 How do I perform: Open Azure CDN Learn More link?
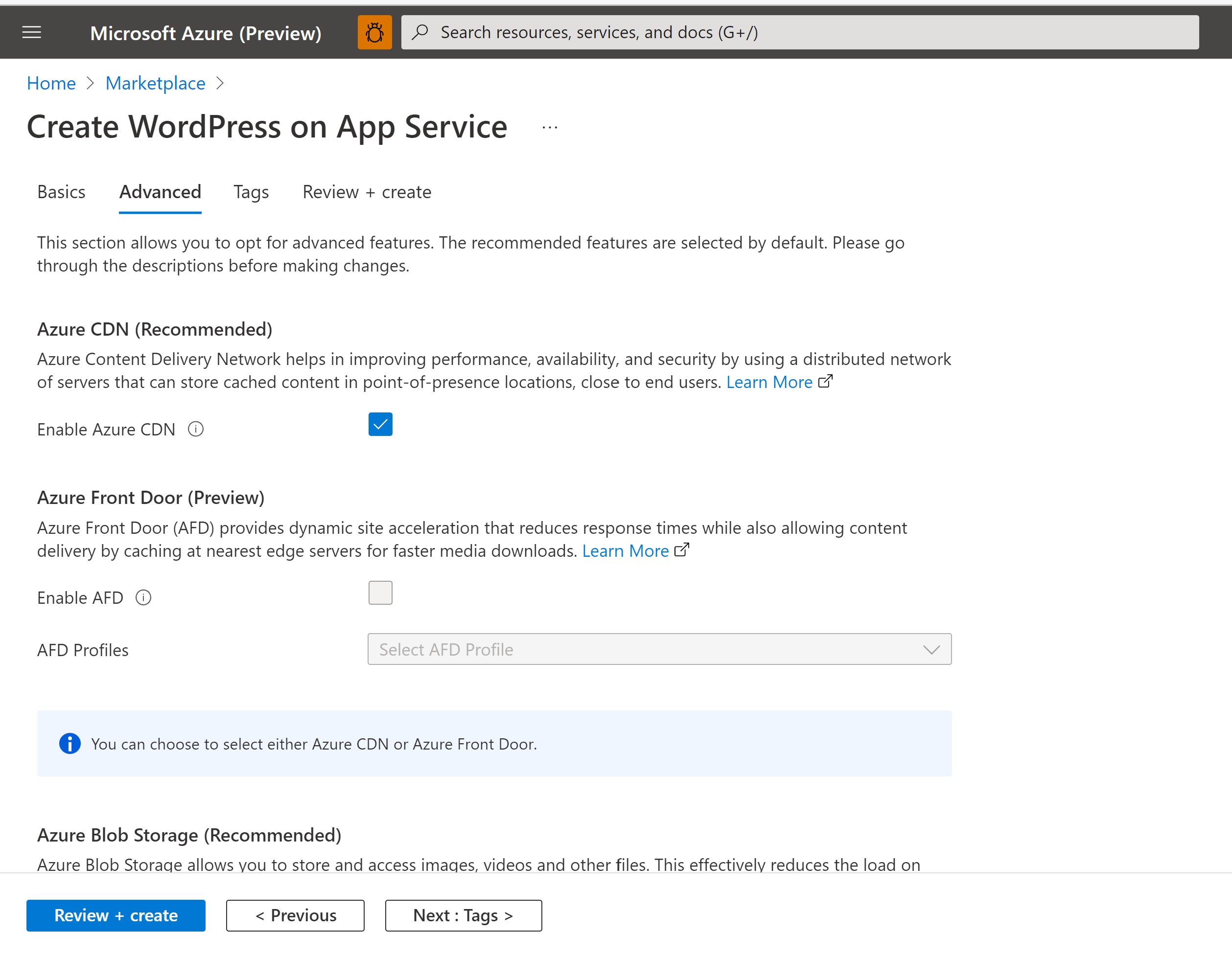click(769, 382)
